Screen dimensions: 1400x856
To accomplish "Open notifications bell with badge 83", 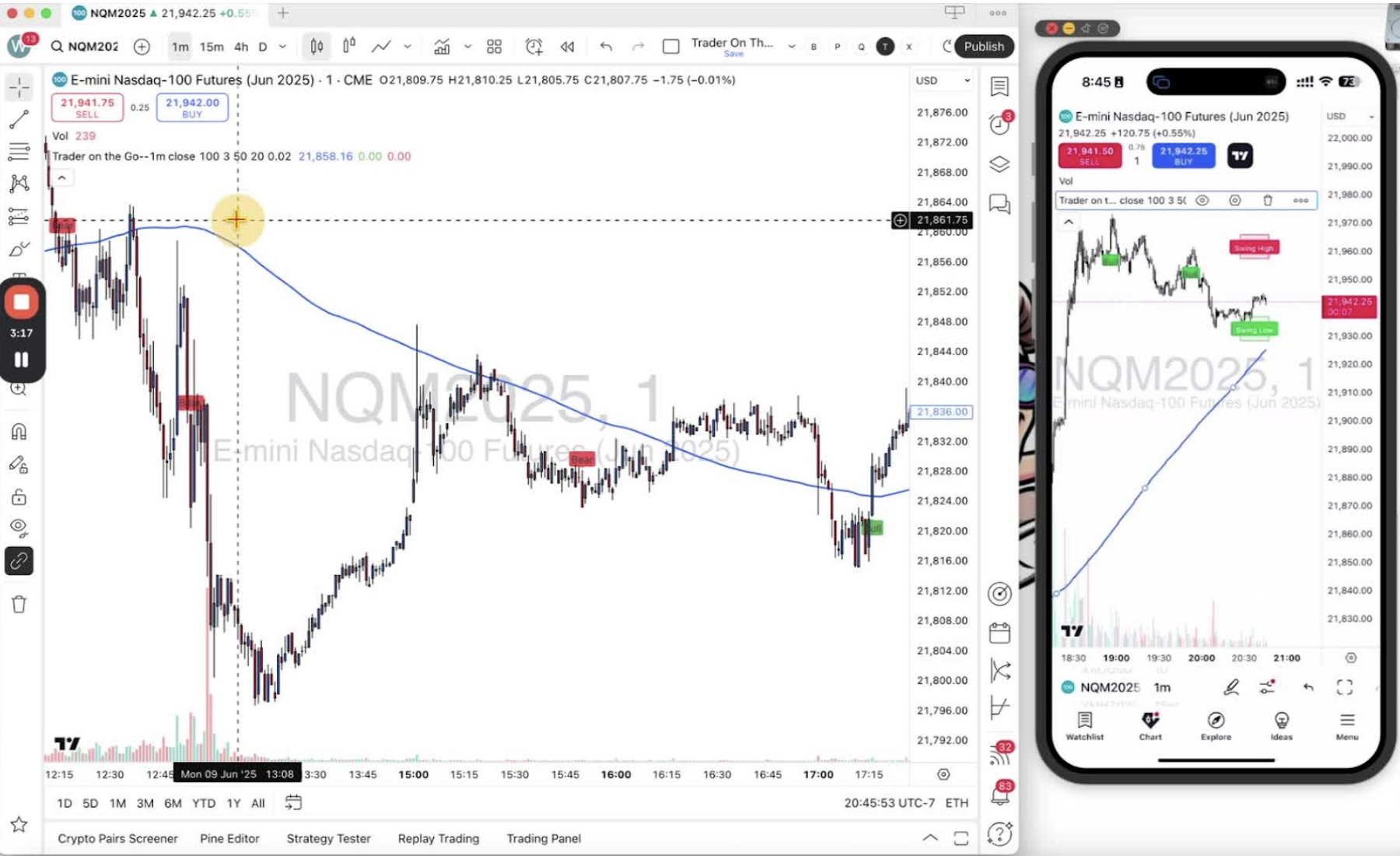I will (x=1000, y=795).
